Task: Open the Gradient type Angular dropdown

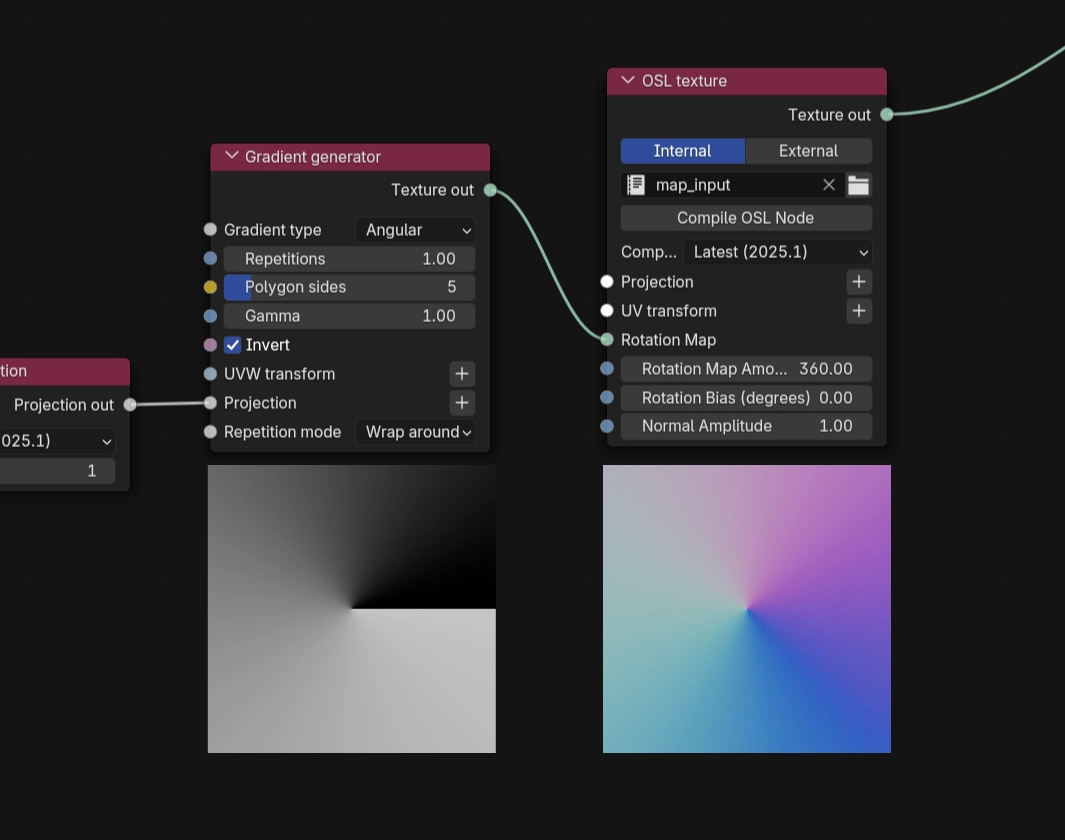Action: [414, 230]
